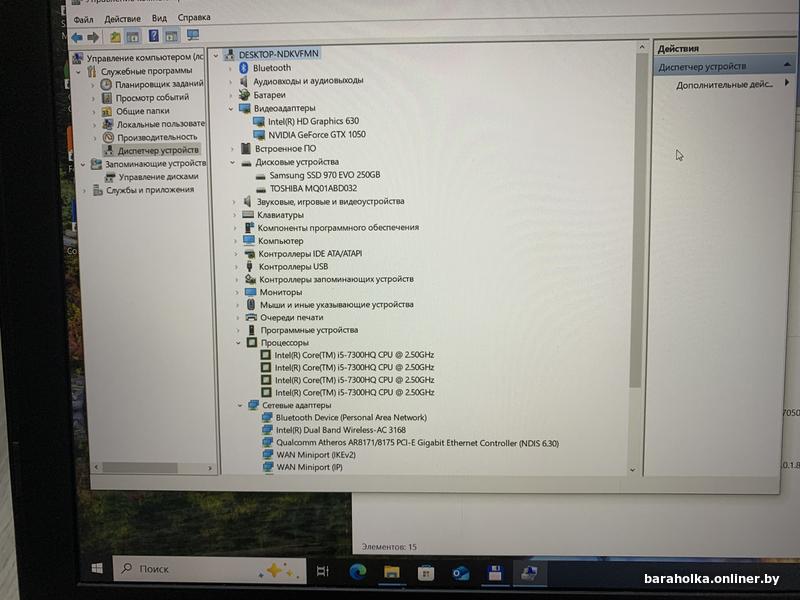Click the Компьютер category
Viewport: 800px width, 600px height.
(x=281, y=241)
